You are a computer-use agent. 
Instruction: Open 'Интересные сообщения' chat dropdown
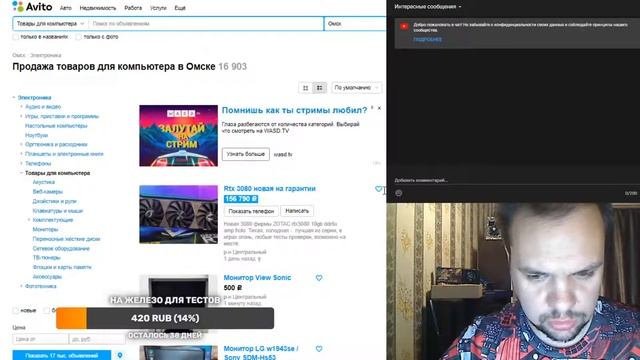pyautogui.click(x=427, y=7)
